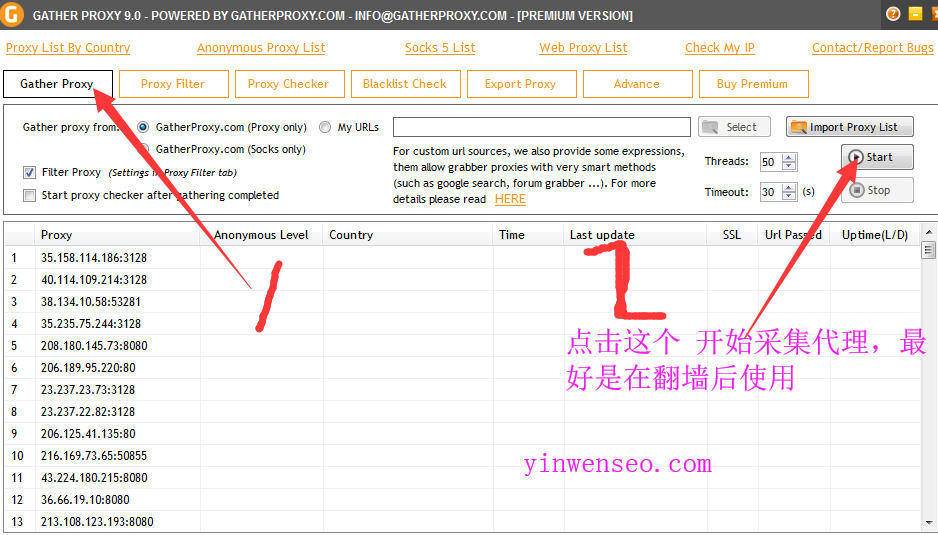Enable Start proxy checker after gathering
The height and width of the screenshot is (535, 938).
pos(29,195)
